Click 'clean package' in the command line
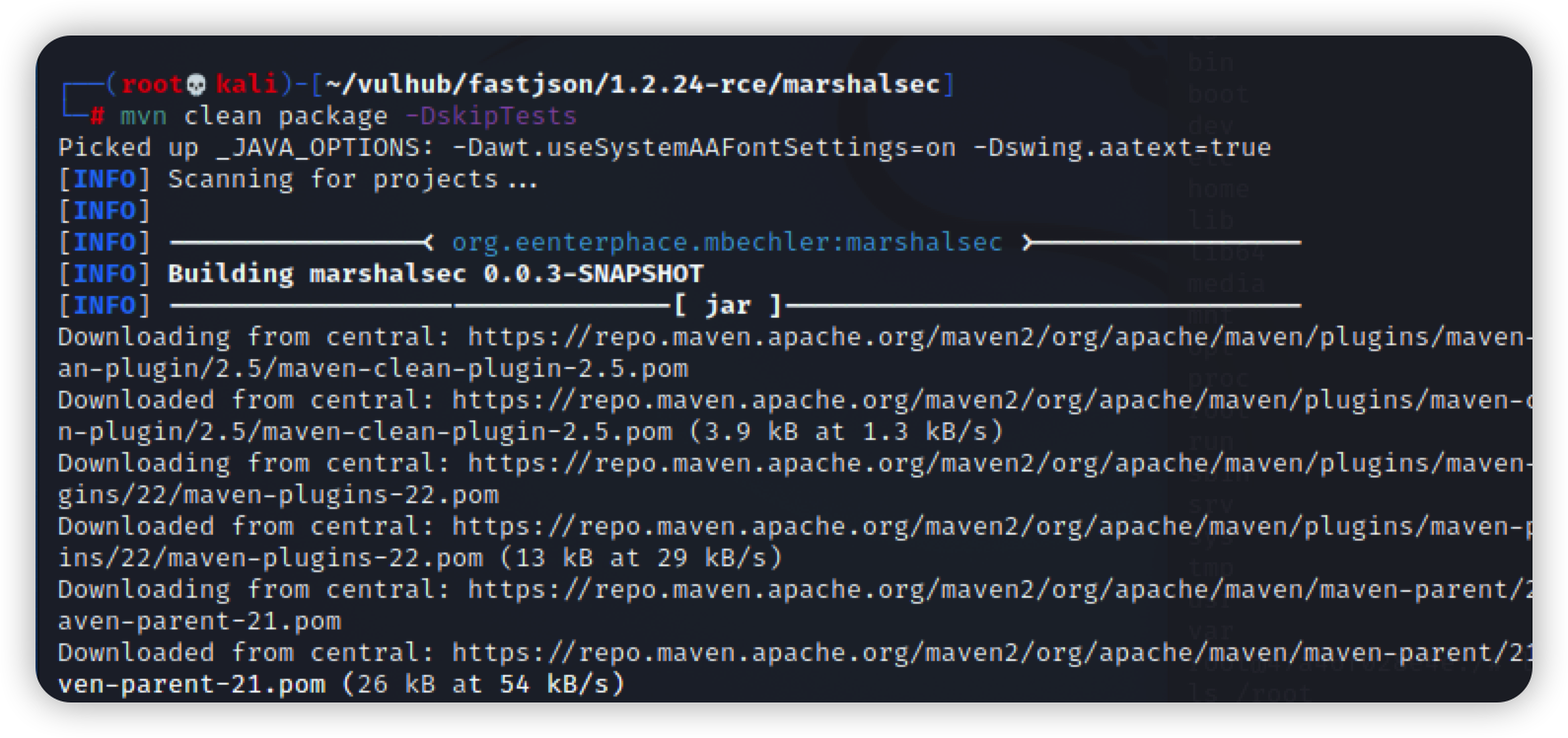The height and width of the screenshot is (738, 1568). (x=286, y=116)
